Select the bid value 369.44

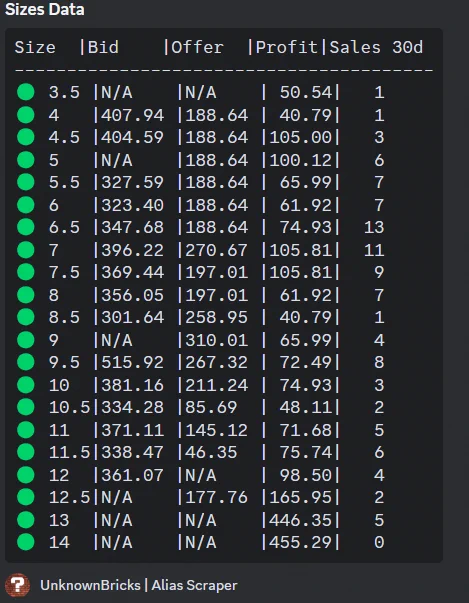click(133, 273)
